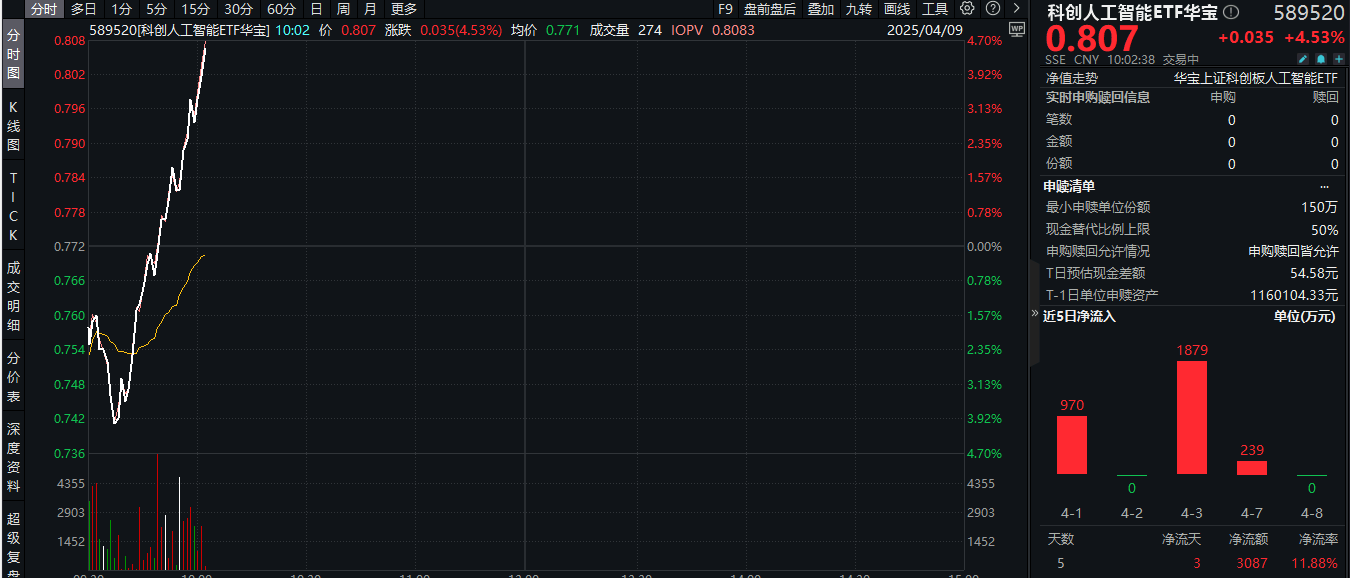
Task: Open the 申赎清单 more options ellipsis
Action: pos(1325,186)
